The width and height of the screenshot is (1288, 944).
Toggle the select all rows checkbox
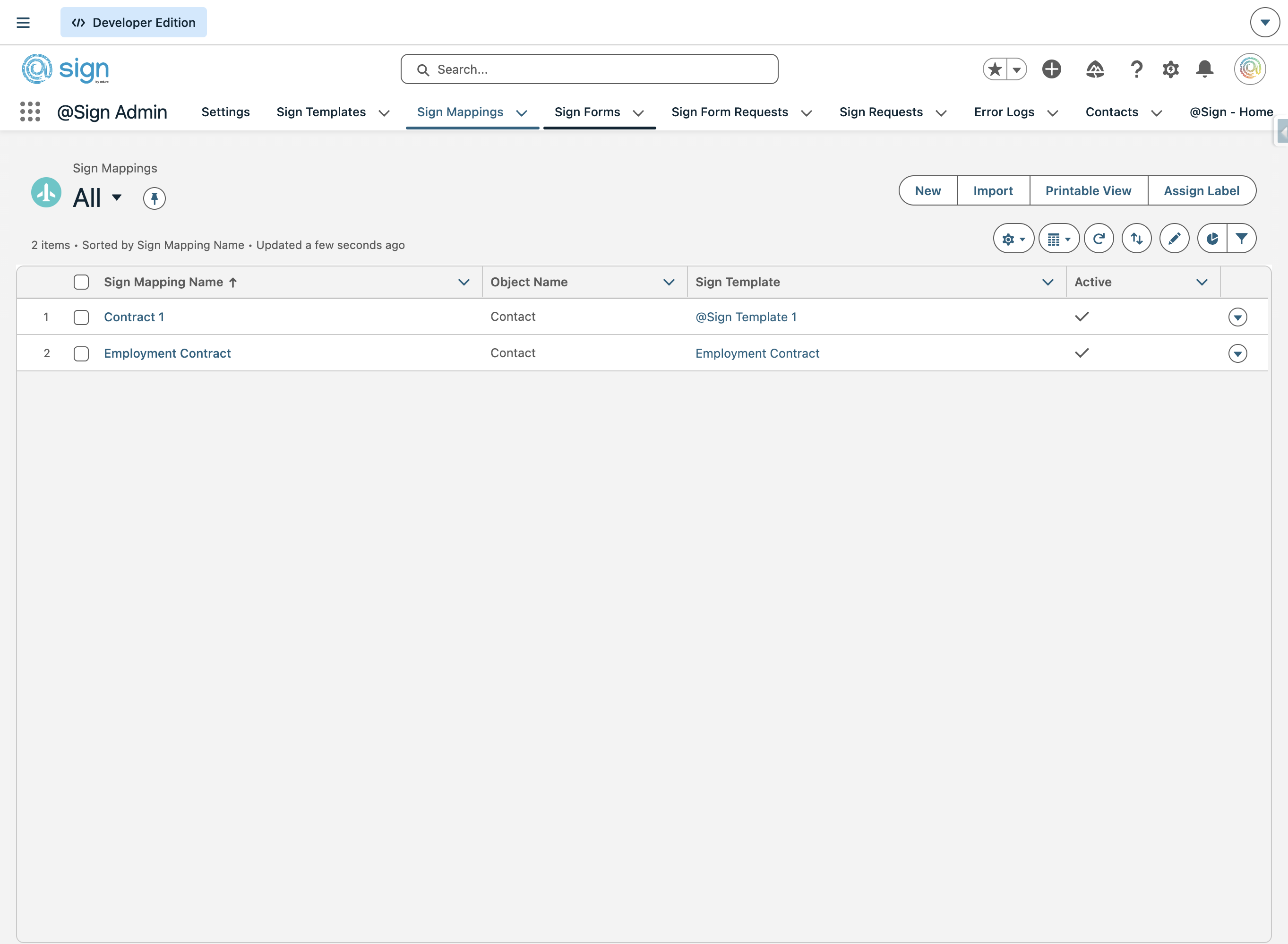click(x=81, y=282)
